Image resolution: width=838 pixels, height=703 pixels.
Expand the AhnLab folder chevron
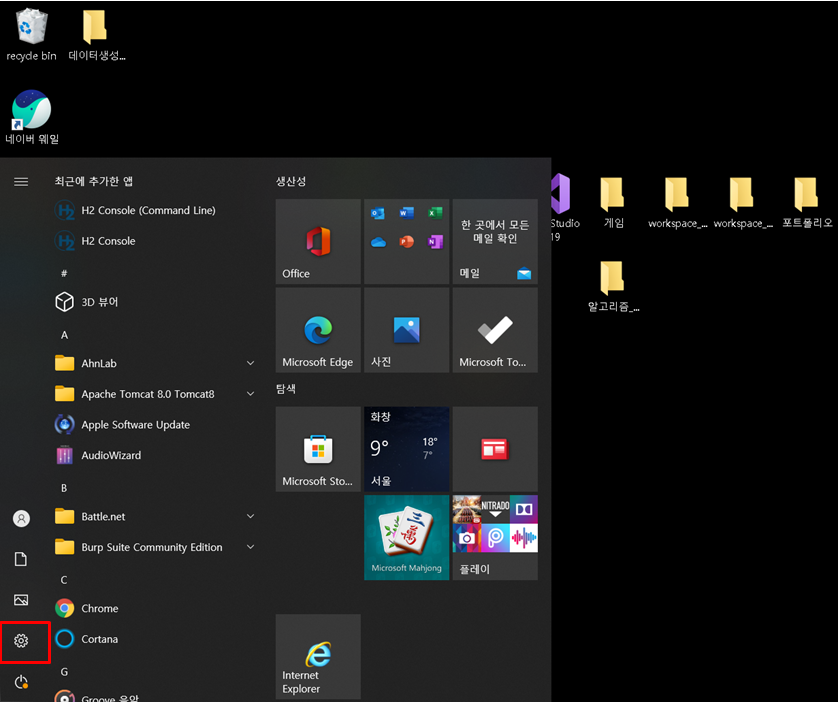(x=250, y=363)
